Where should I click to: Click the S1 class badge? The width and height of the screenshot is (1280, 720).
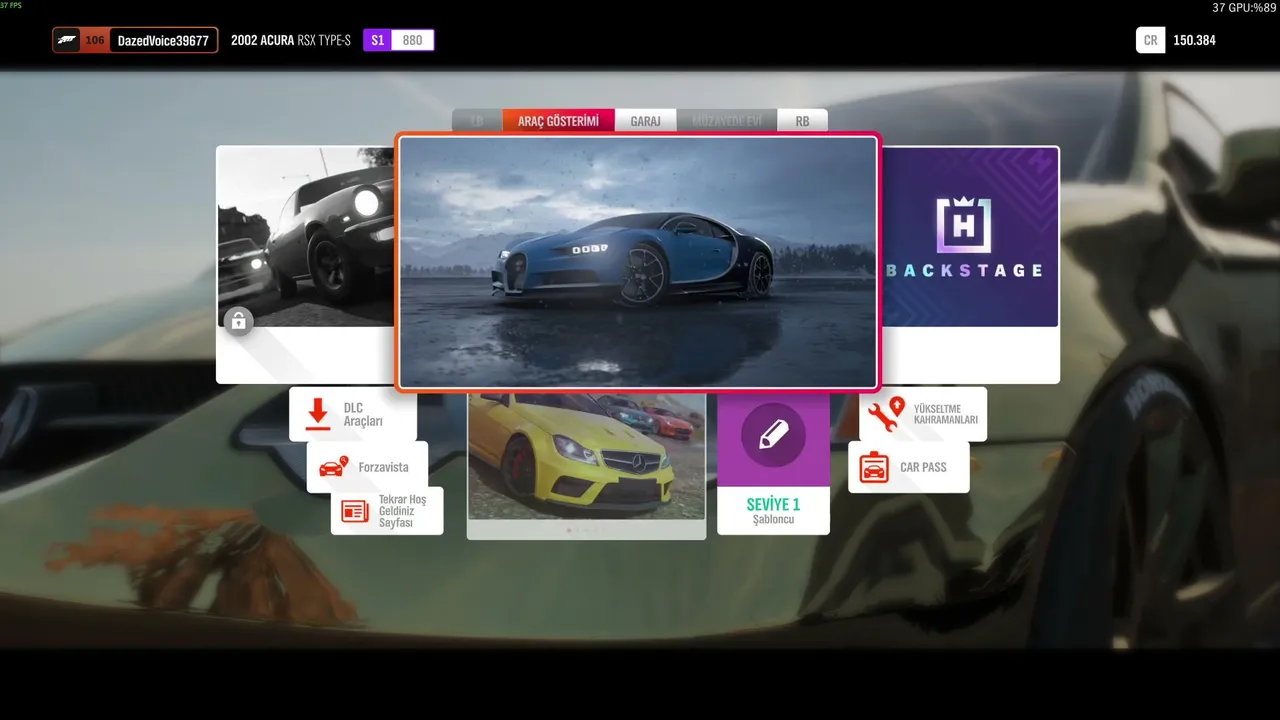(377, 40)
